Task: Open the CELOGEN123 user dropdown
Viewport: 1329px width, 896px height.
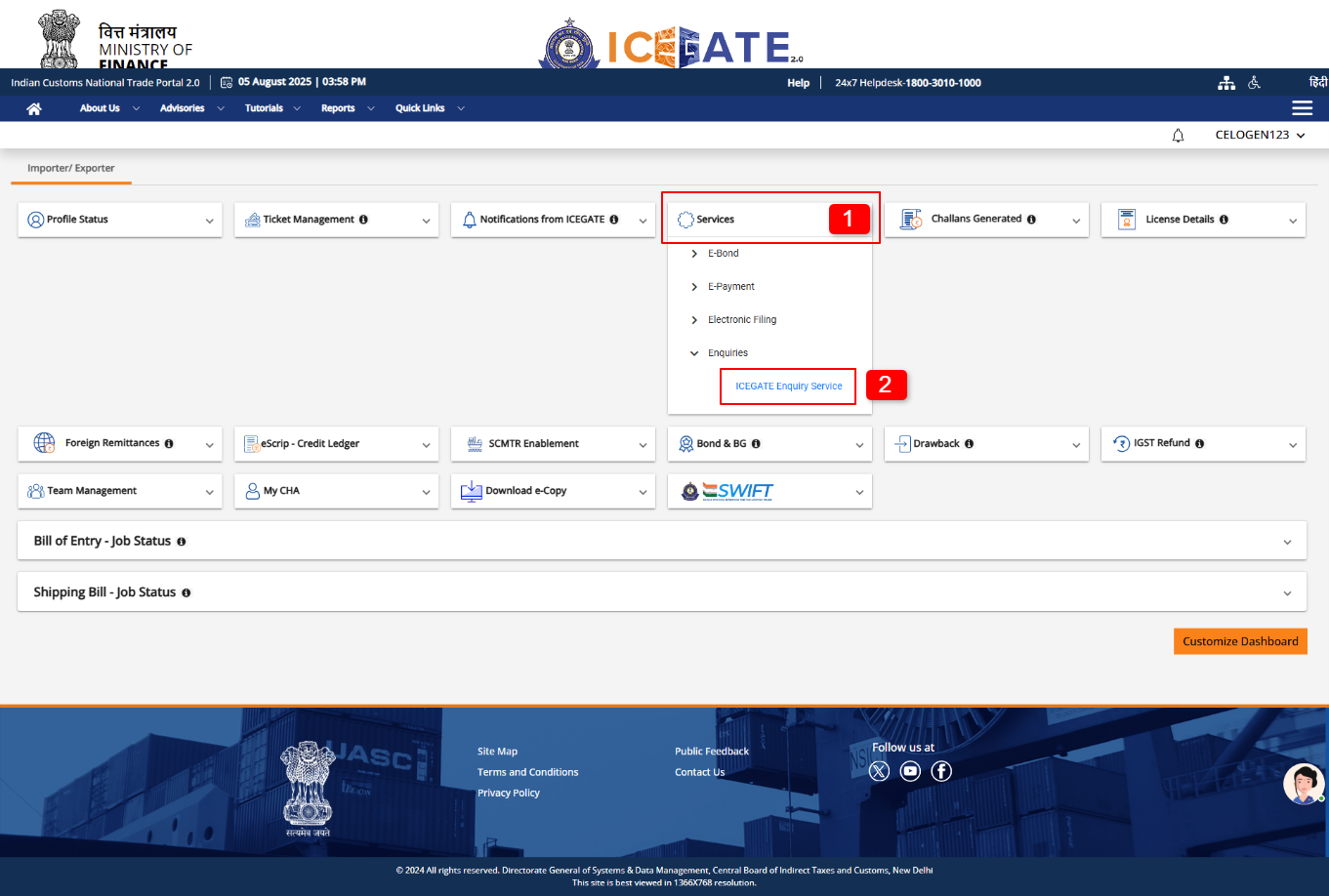Action: pos(1260,136)
